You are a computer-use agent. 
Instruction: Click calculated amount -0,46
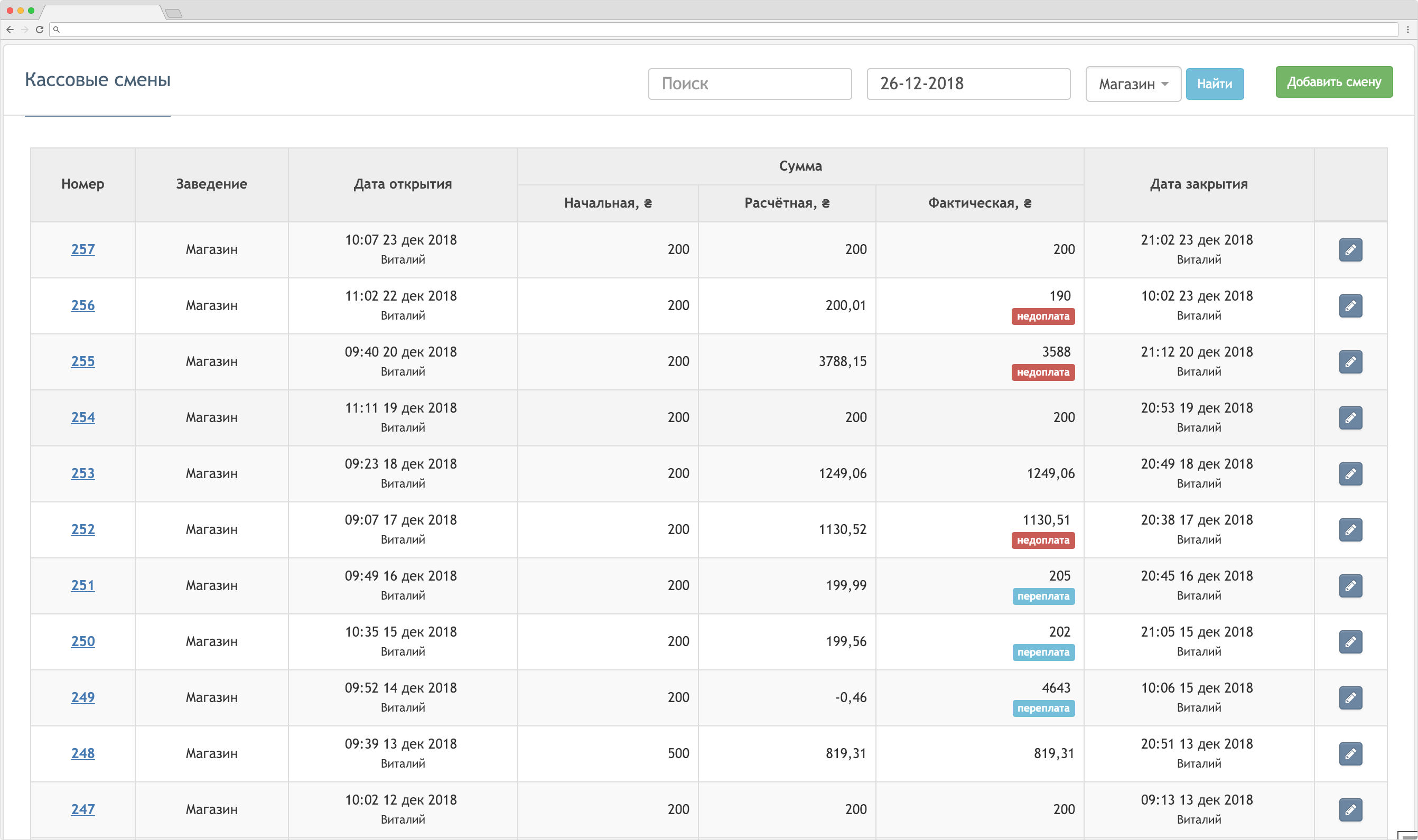[x=851, y=697]
